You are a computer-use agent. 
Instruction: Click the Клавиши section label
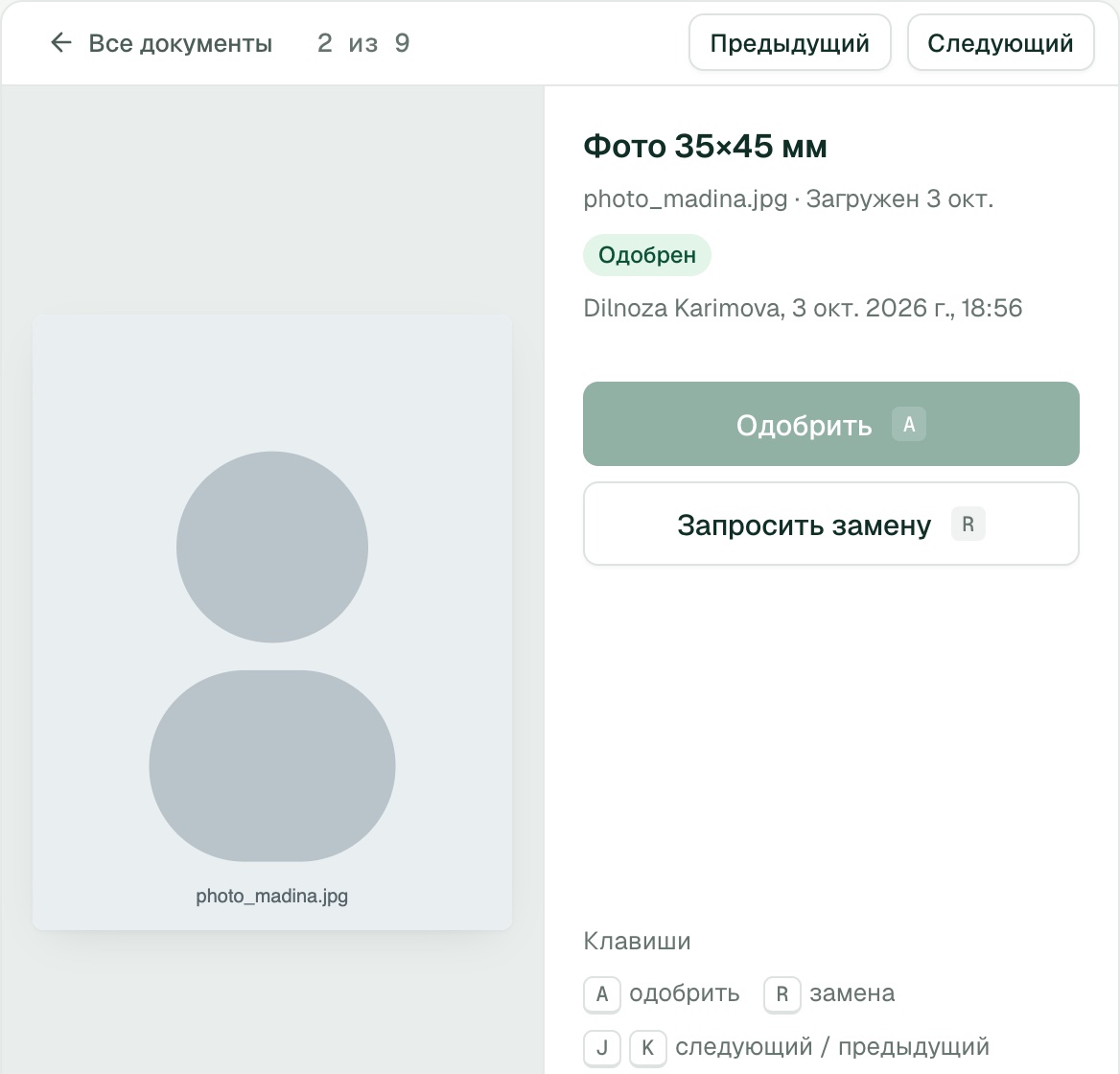[637, 941]
